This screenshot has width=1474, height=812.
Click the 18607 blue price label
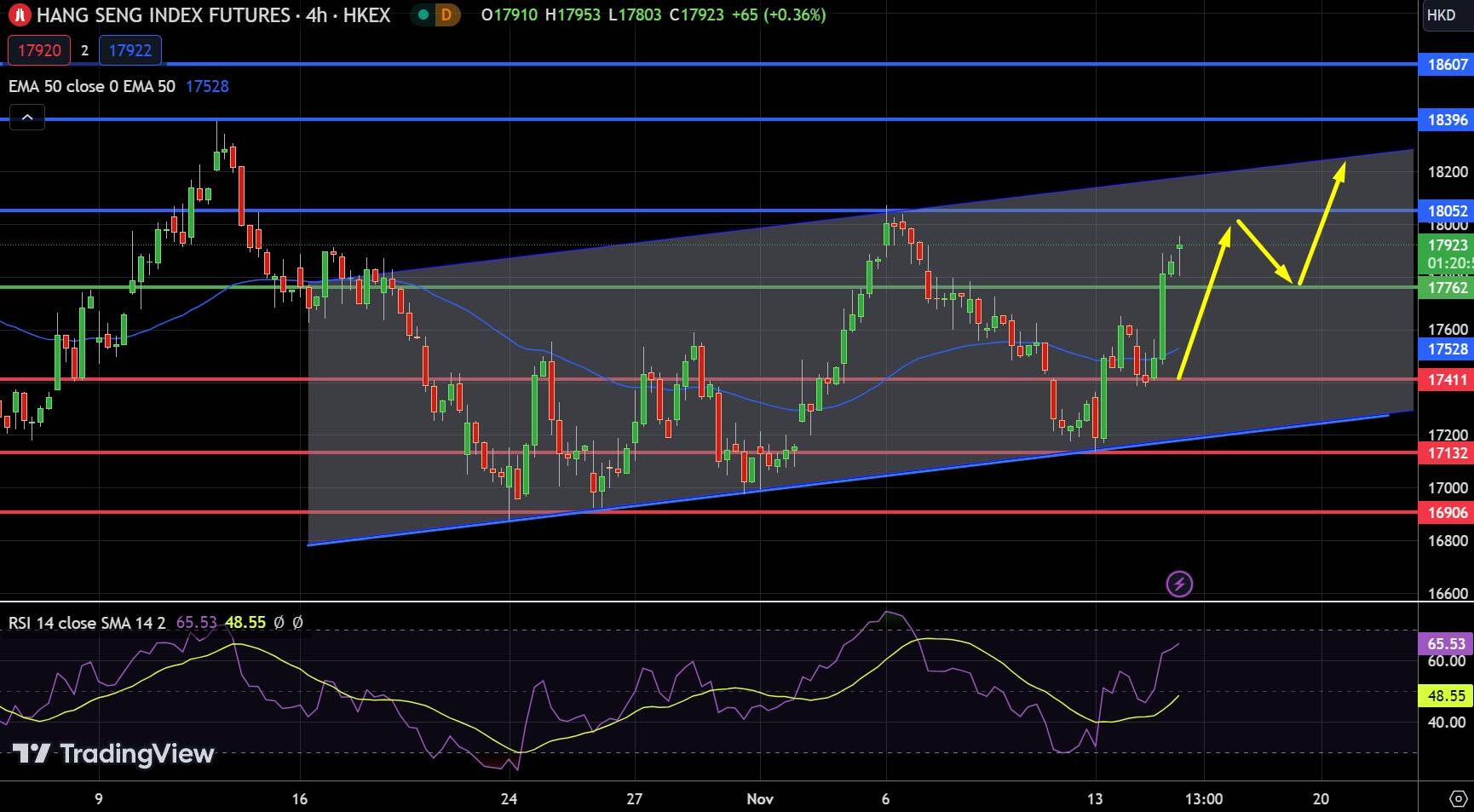click(x=1446, y=64)
